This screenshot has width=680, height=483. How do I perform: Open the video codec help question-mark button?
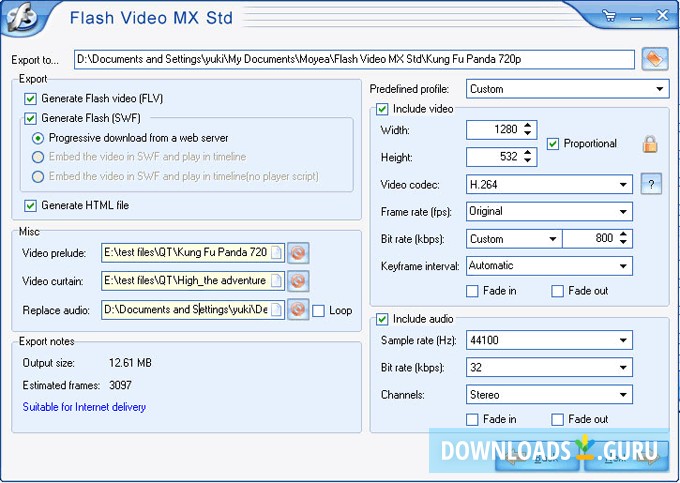tap(651, 184)
